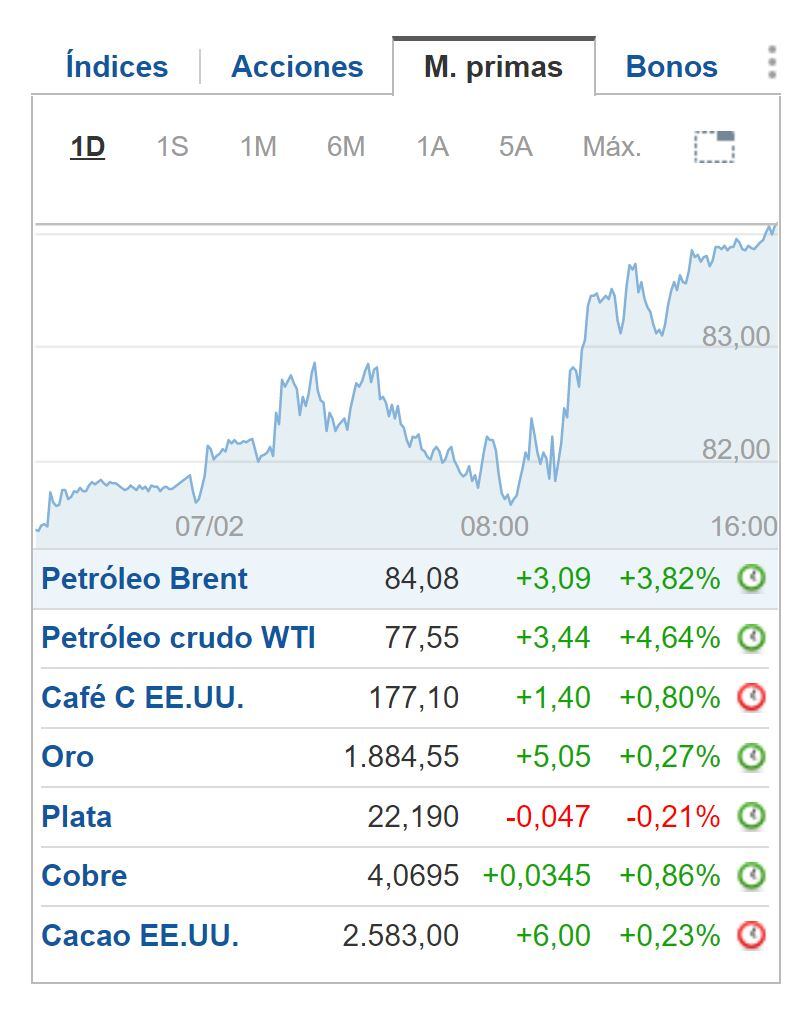
Task: Switch to the Acciones tab
Action: point(296,66)
